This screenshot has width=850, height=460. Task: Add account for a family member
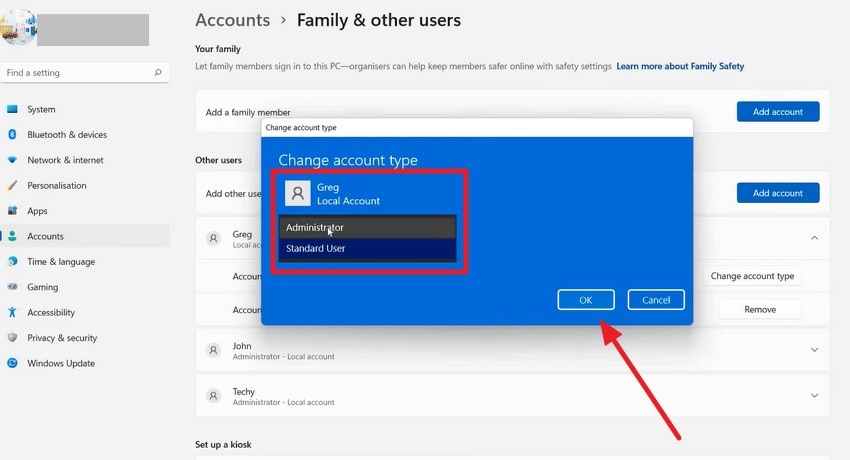778,112
